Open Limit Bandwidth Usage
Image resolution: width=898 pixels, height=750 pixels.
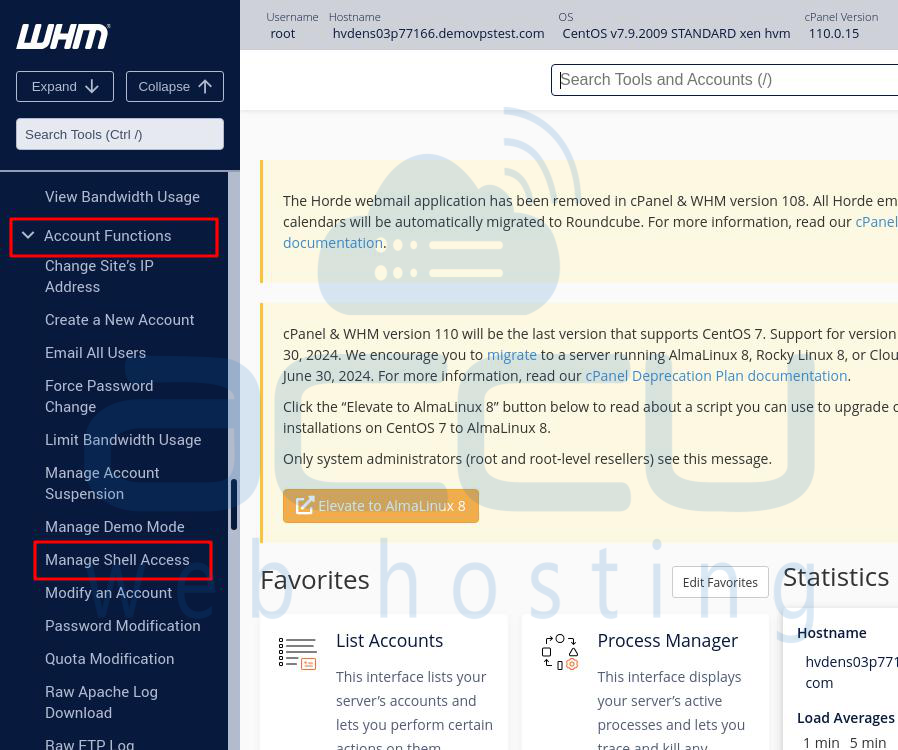(123, 440)
